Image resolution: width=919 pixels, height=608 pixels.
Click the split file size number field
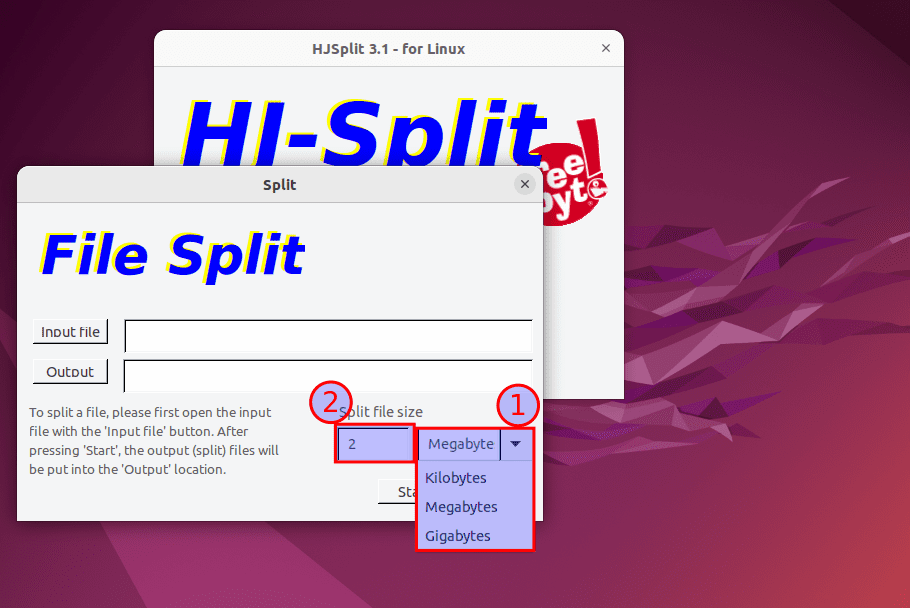coord(374,444)
